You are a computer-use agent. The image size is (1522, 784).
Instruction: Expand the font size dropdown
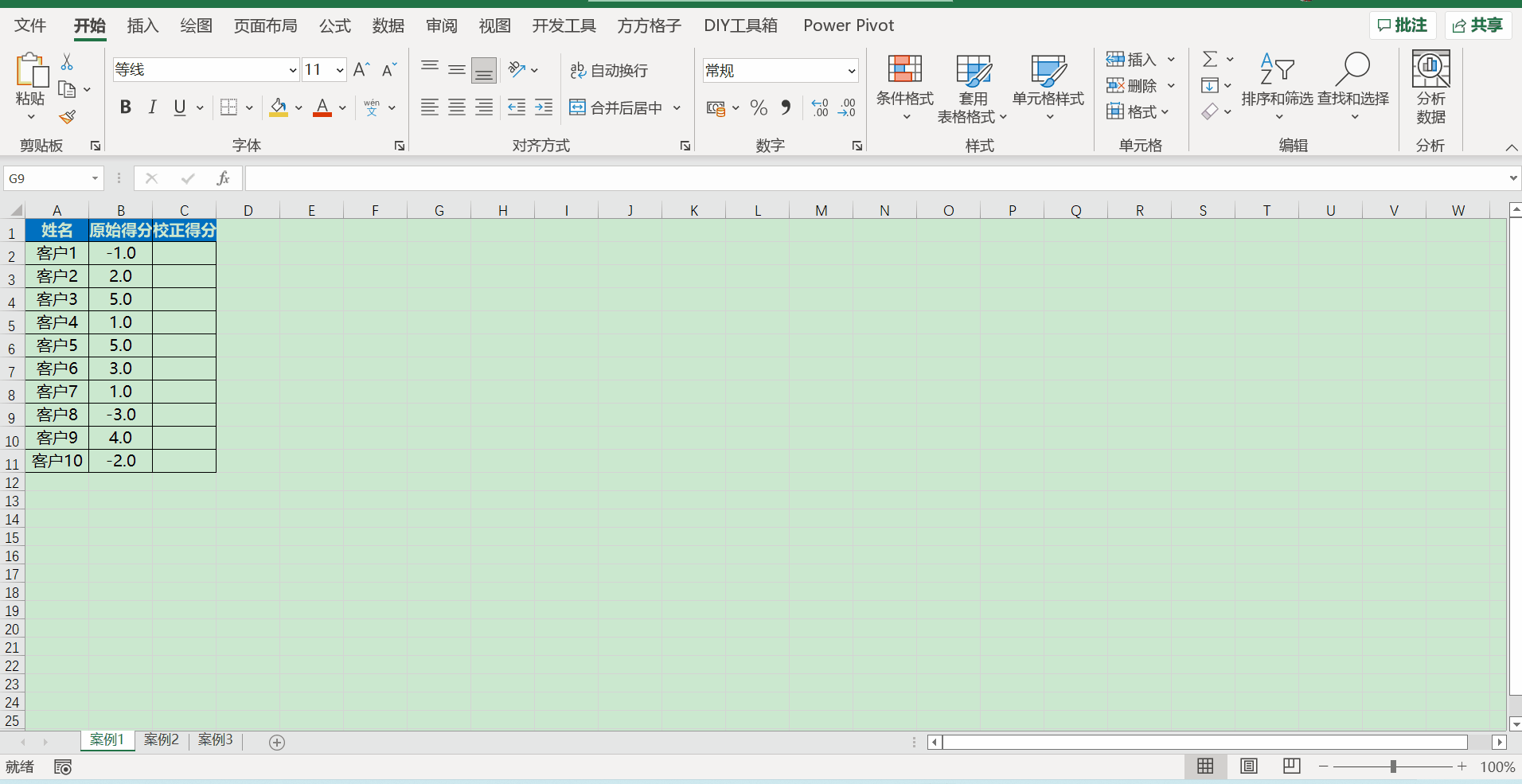coord(340,70)
